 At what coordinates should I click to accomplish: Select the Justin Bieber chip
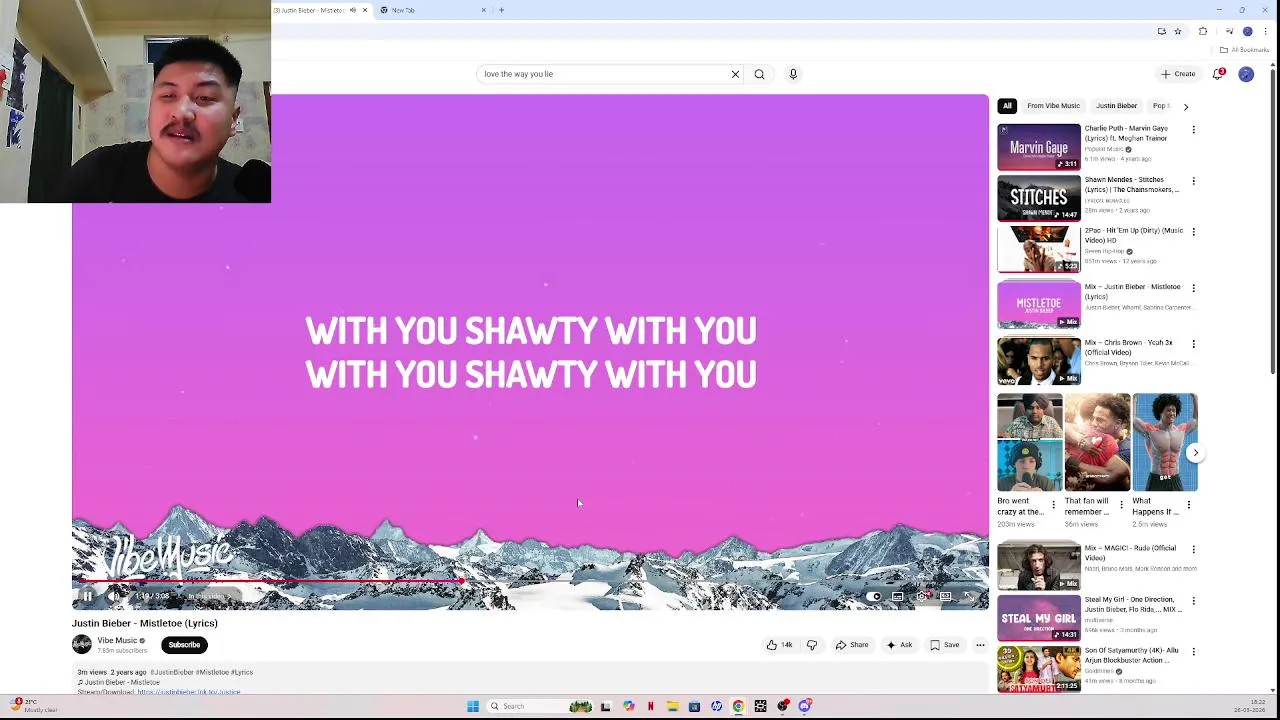coord(1116,106)
